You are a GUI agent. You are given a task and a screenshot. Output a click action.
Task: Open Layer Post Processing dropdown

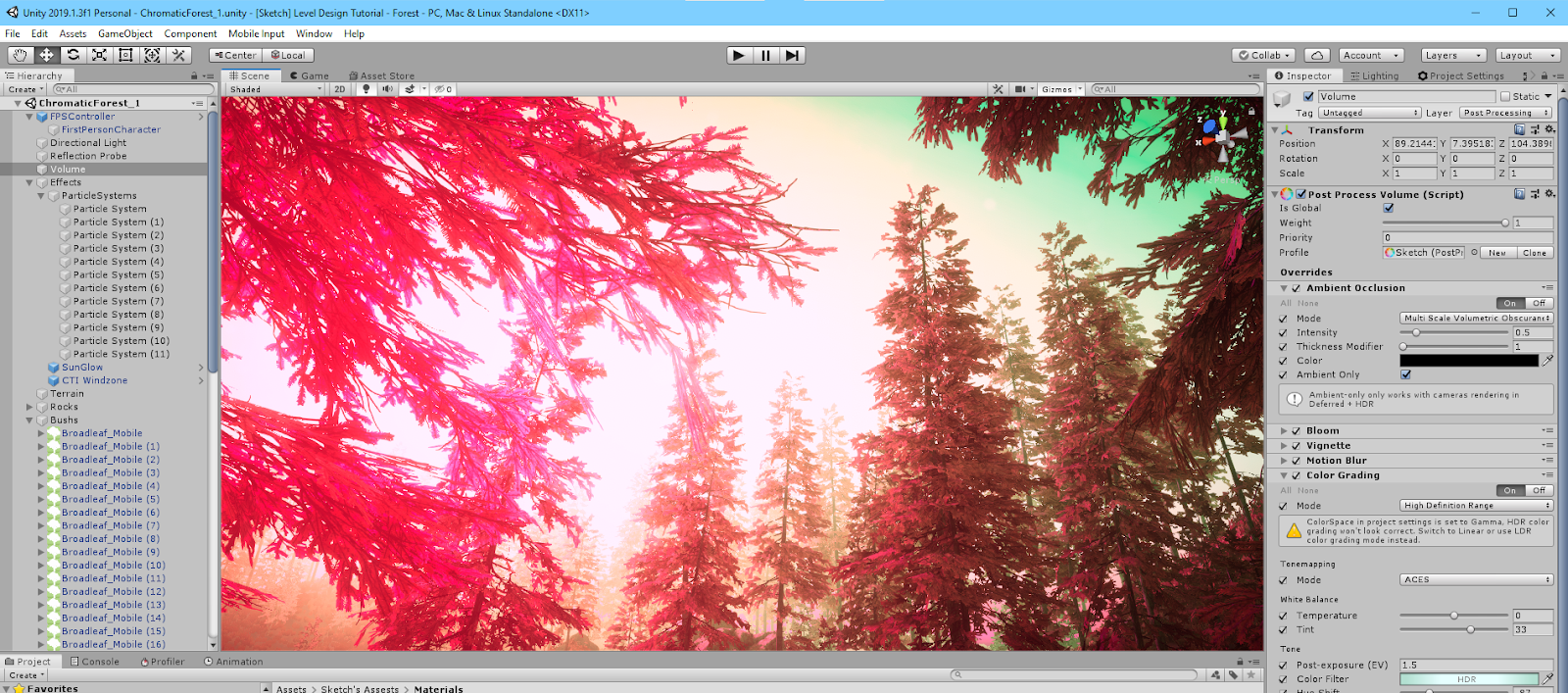(x=1505, y=113)
